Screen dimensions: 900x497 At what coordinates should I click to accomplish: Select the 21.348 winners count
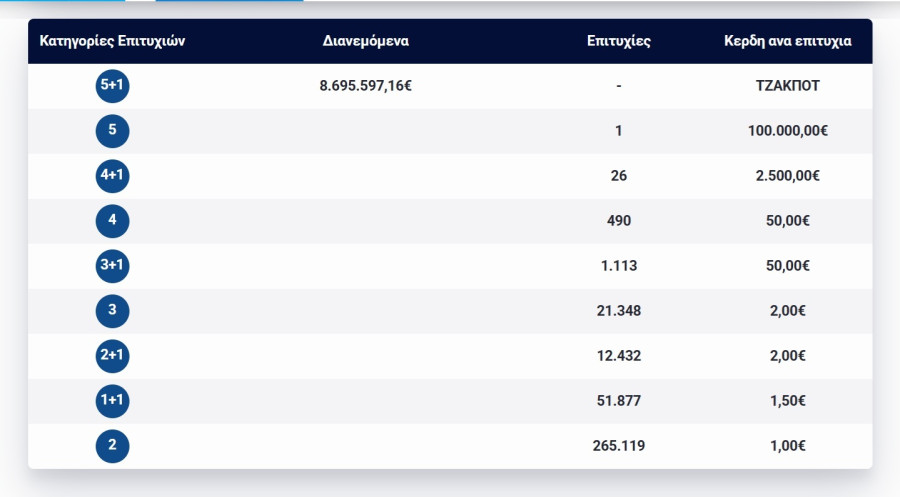pos(619,311)
